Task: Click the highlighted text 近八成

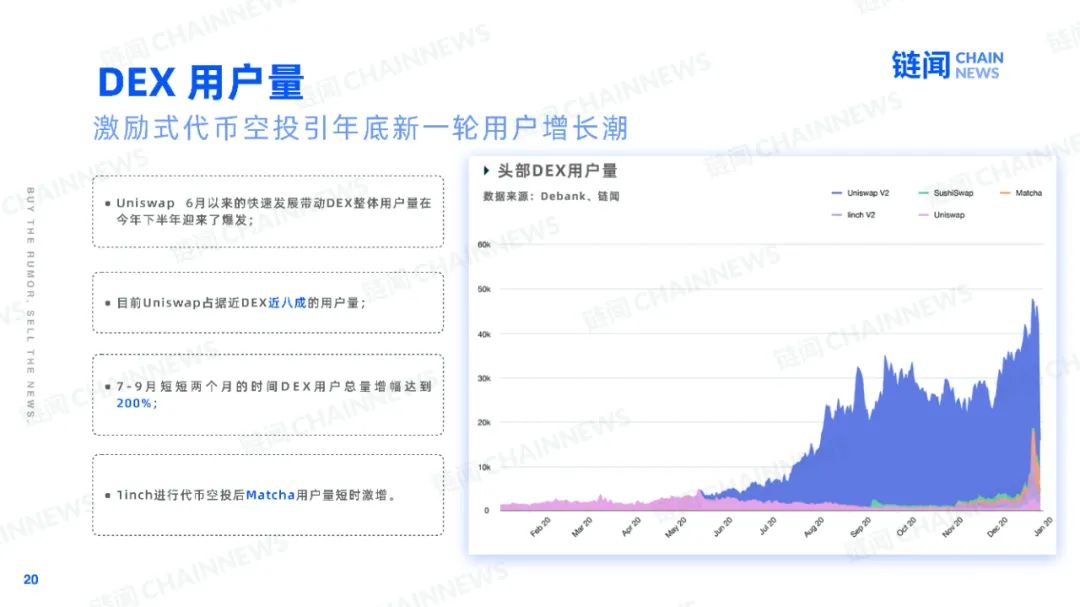Action: click(x=287, y=302)
